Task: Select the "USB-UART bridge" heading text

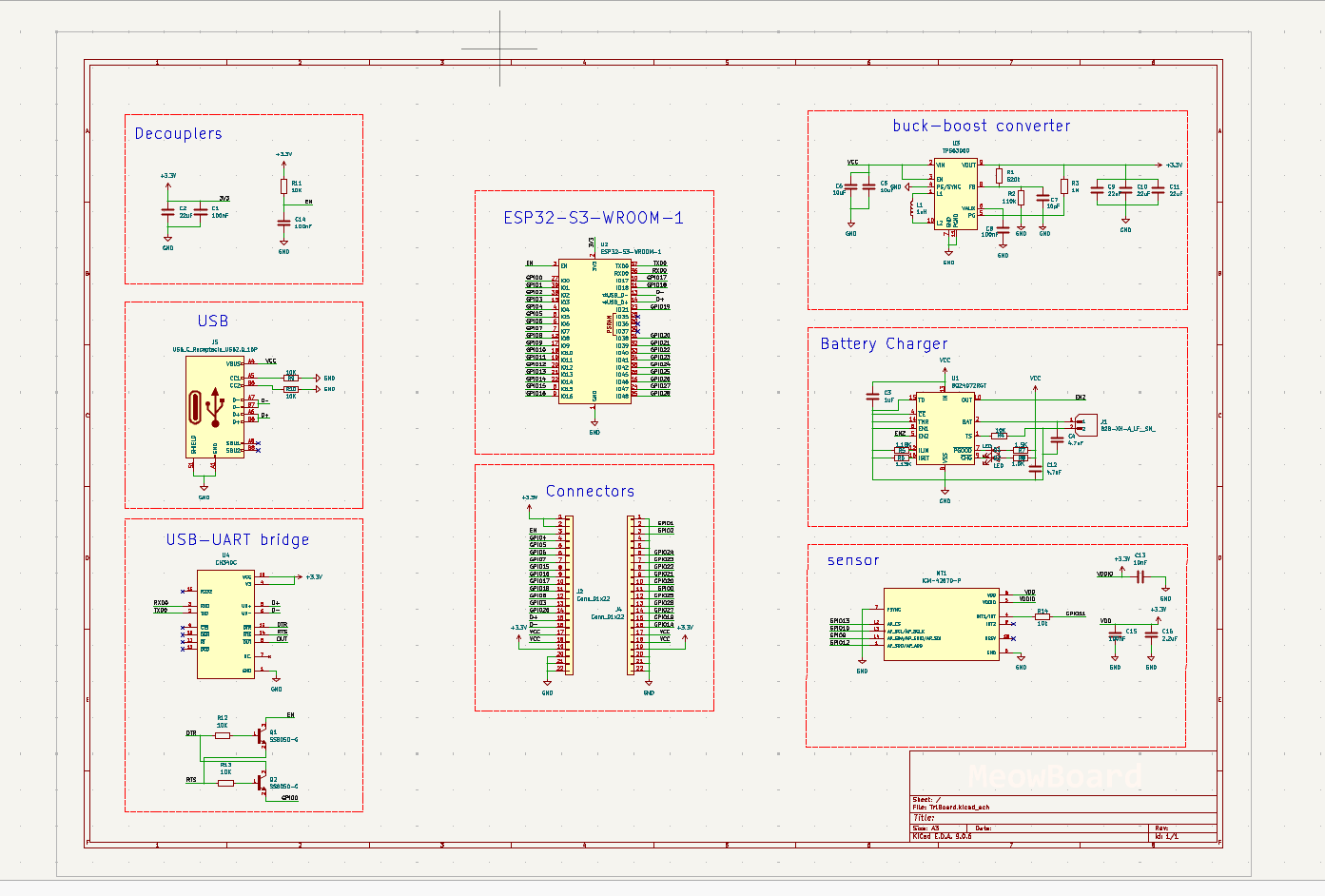Action: point(237,540)
